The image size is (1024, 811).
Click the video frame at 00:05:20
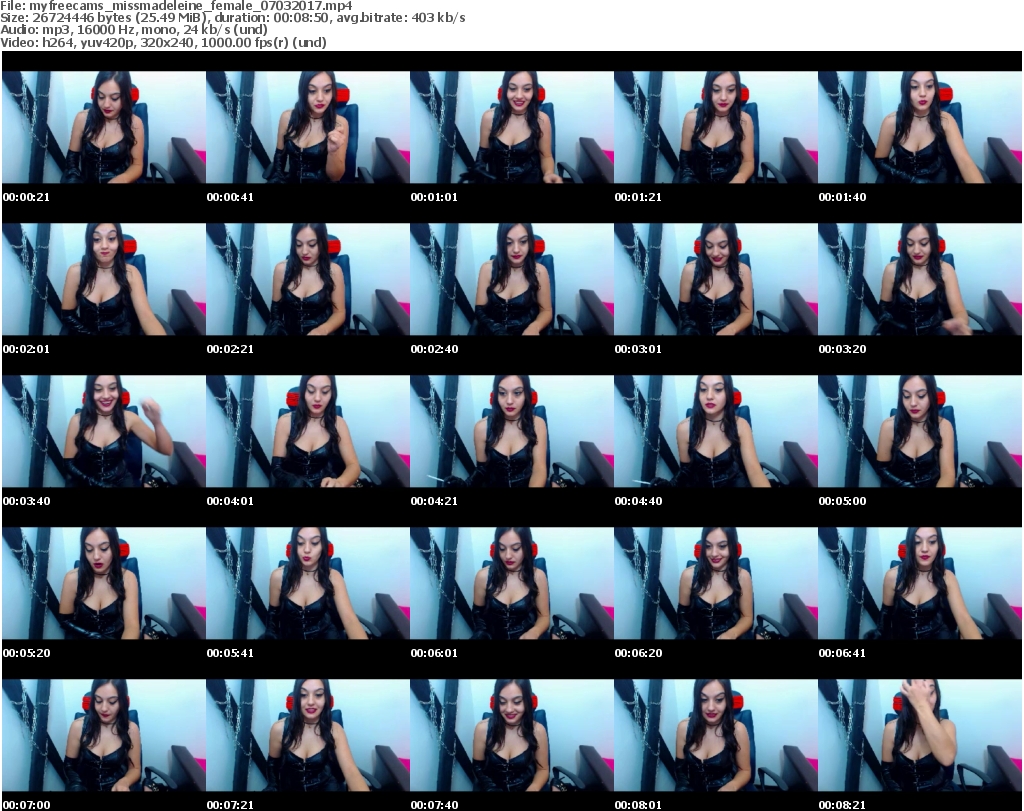104,583
